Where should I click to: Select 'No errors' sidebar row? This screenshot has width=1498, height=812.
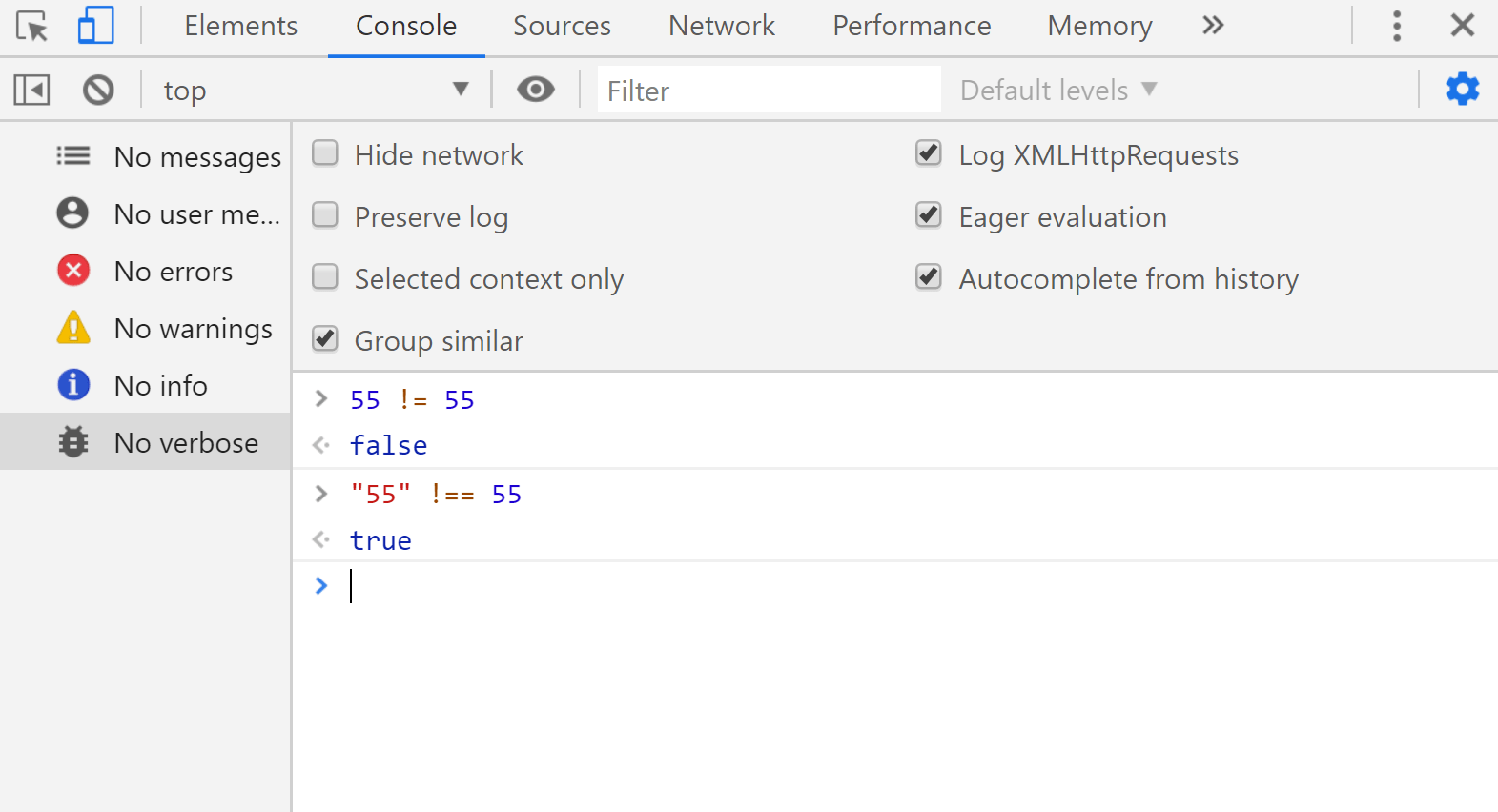pyautogui.click(x=145, y=271)
